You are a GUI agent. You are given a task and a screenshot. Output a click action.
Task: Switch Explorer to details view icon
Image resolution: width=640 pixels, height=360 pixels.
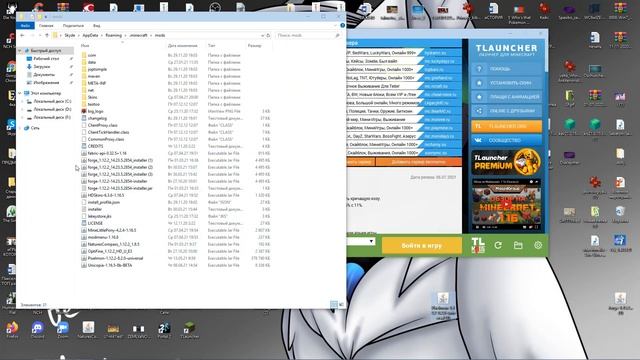[x=334, y=304]
